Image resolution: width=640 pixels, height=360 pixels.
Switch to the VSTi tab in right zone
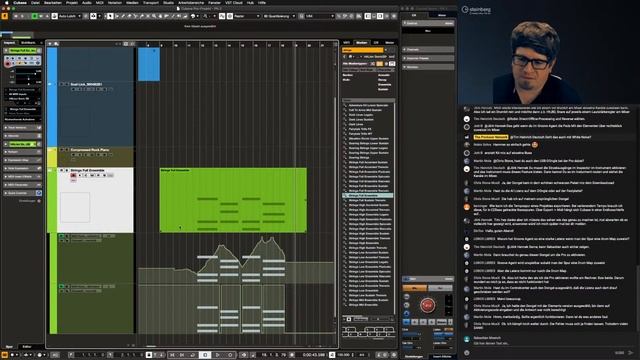tap(347, 42)
